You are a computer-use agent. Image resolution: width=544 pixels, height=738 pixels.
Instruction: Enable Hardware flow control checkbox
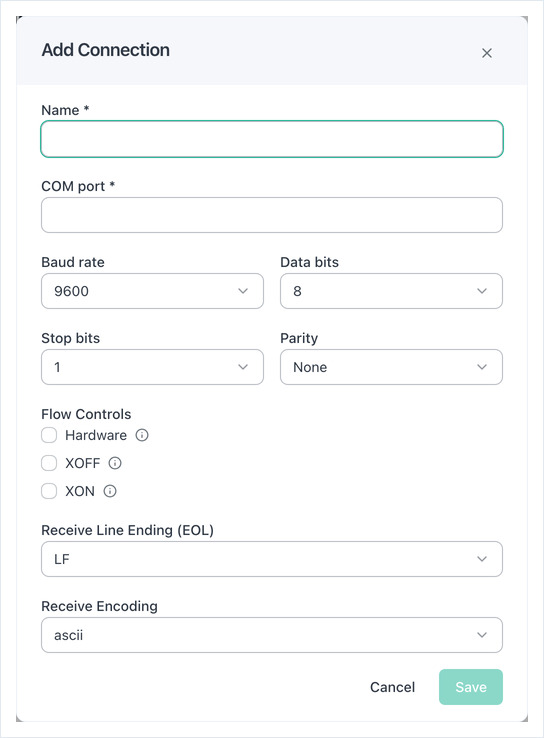point(49,435)
